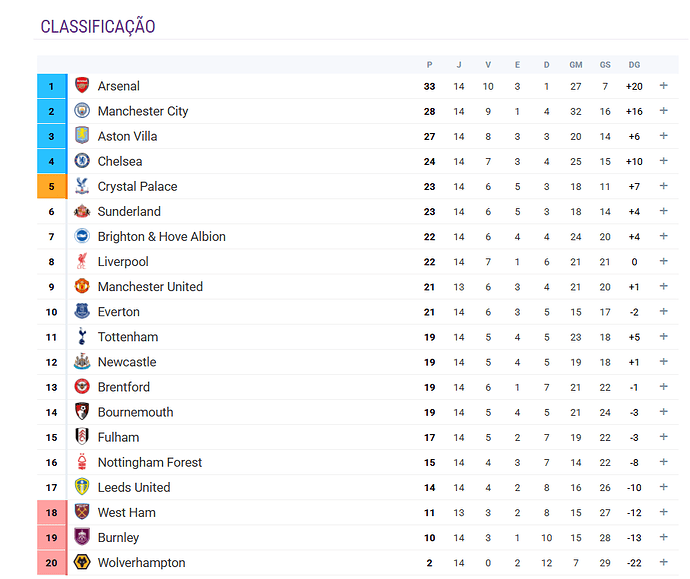Click the DG goal difference column header
This screenshot has width=690, height=579.
point(634,65)
